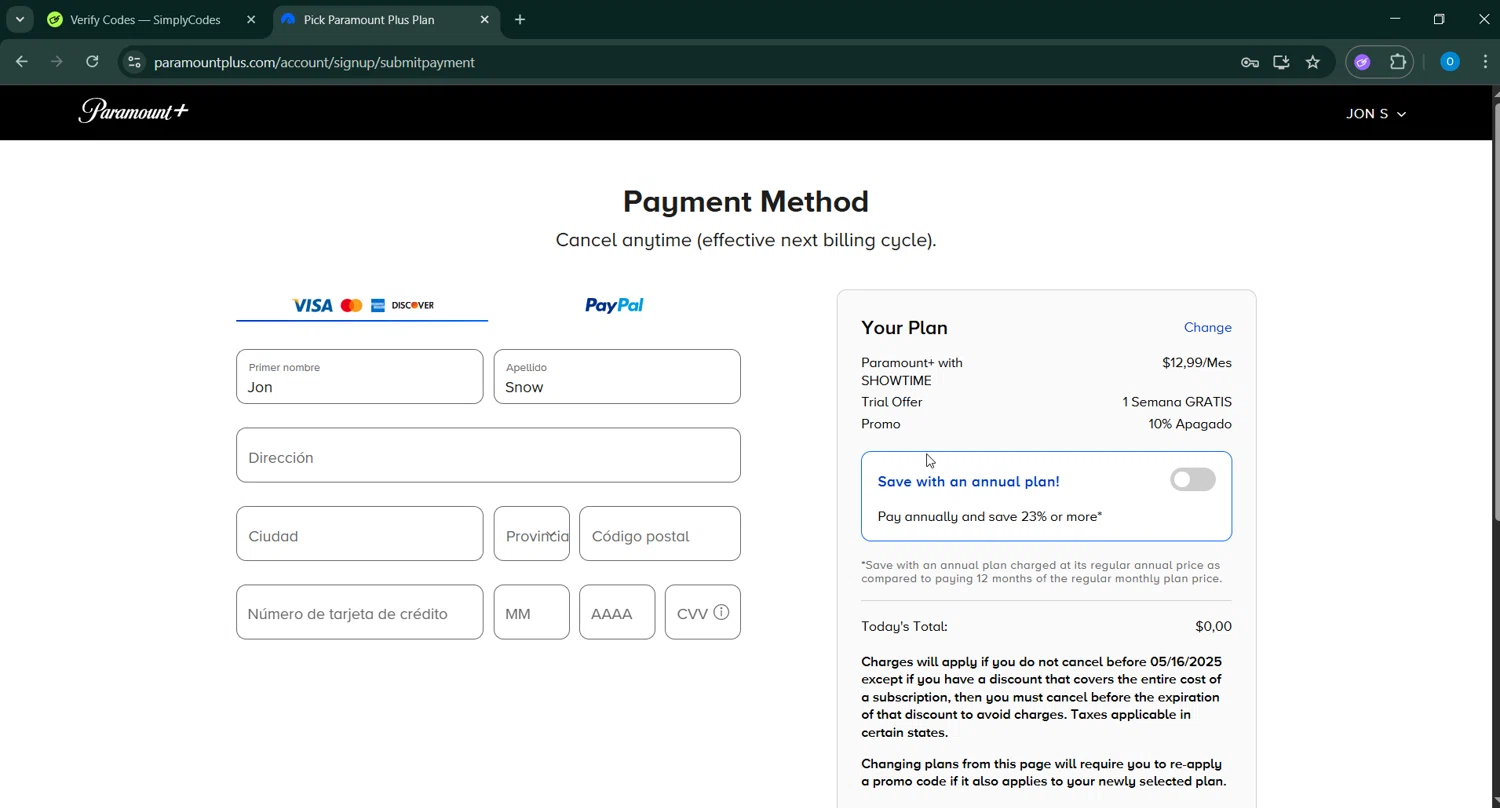Enable the annual plan toggle

pyautogui.click(x=1192, y=480)
